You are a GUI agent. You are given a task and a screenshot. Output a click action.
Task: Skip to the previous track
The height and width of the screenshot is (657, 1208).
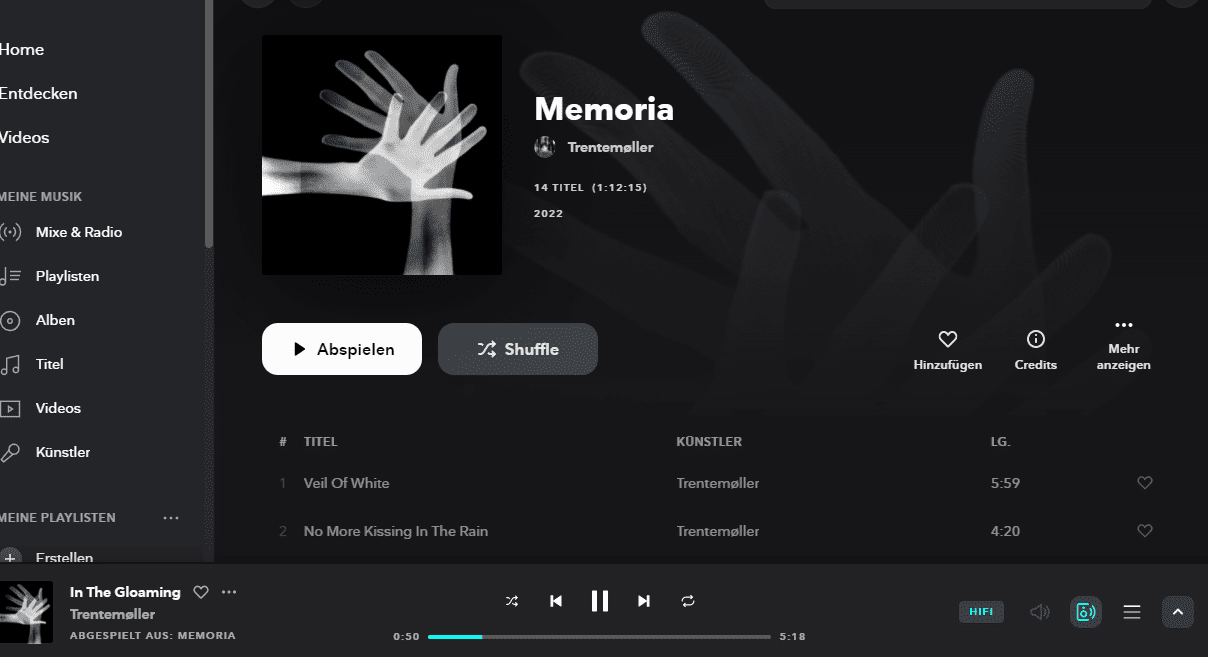[x=556, y=601]
